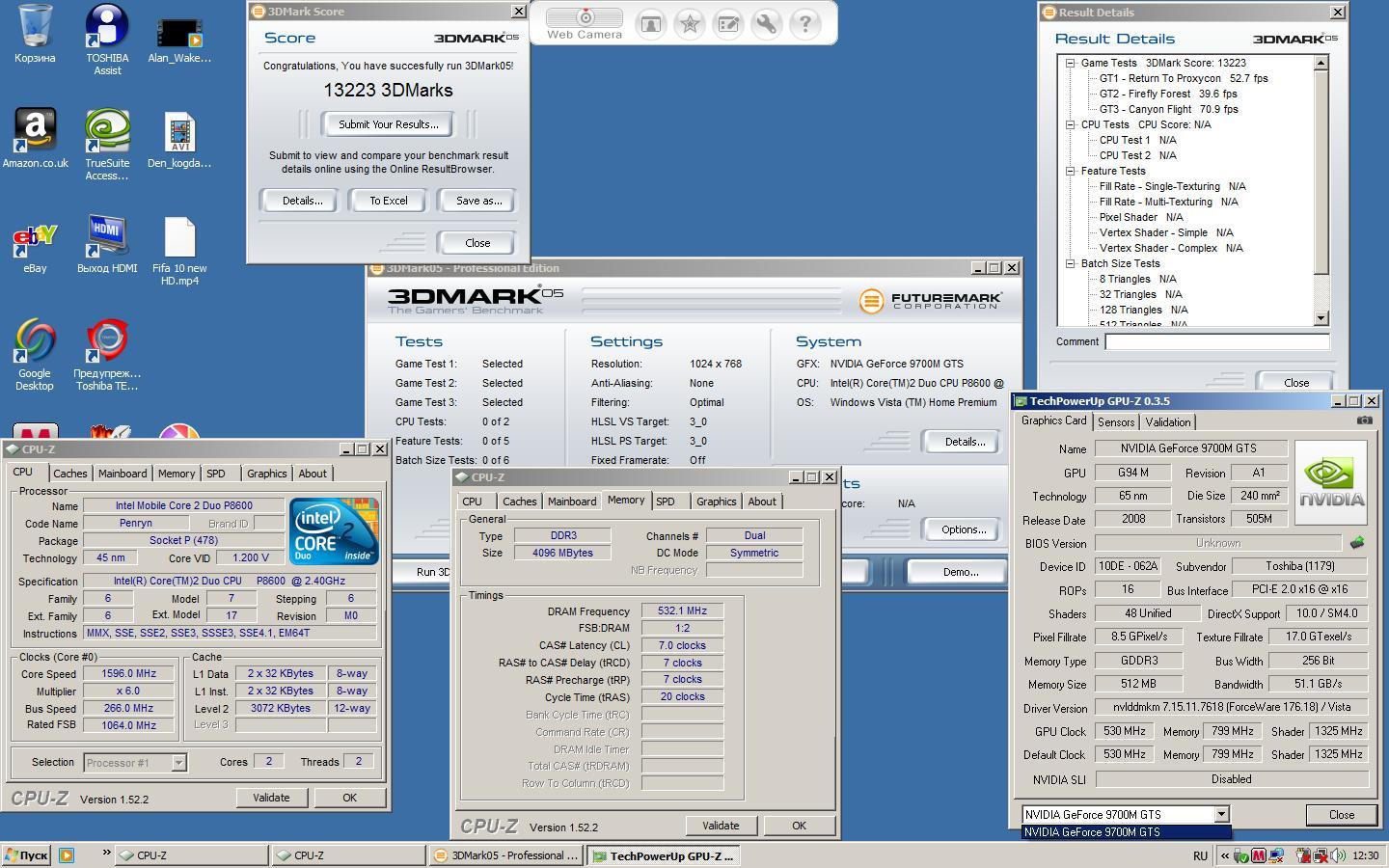Image resolution: width=1389 pixels, height=868 pixels.
Task: Open the Den_kogda AVI file icon
Action: [x=179, y=139]
